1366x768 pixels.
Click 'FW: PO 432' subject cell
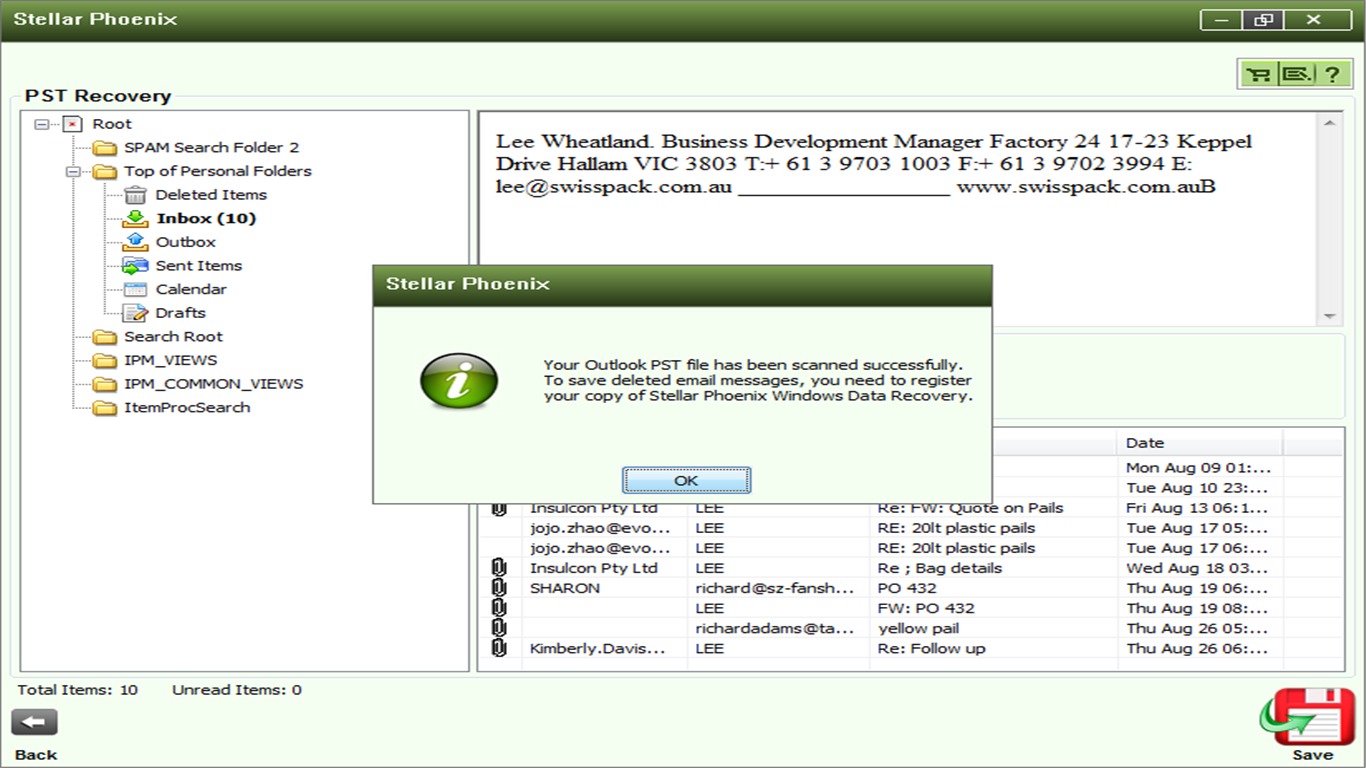926,608
